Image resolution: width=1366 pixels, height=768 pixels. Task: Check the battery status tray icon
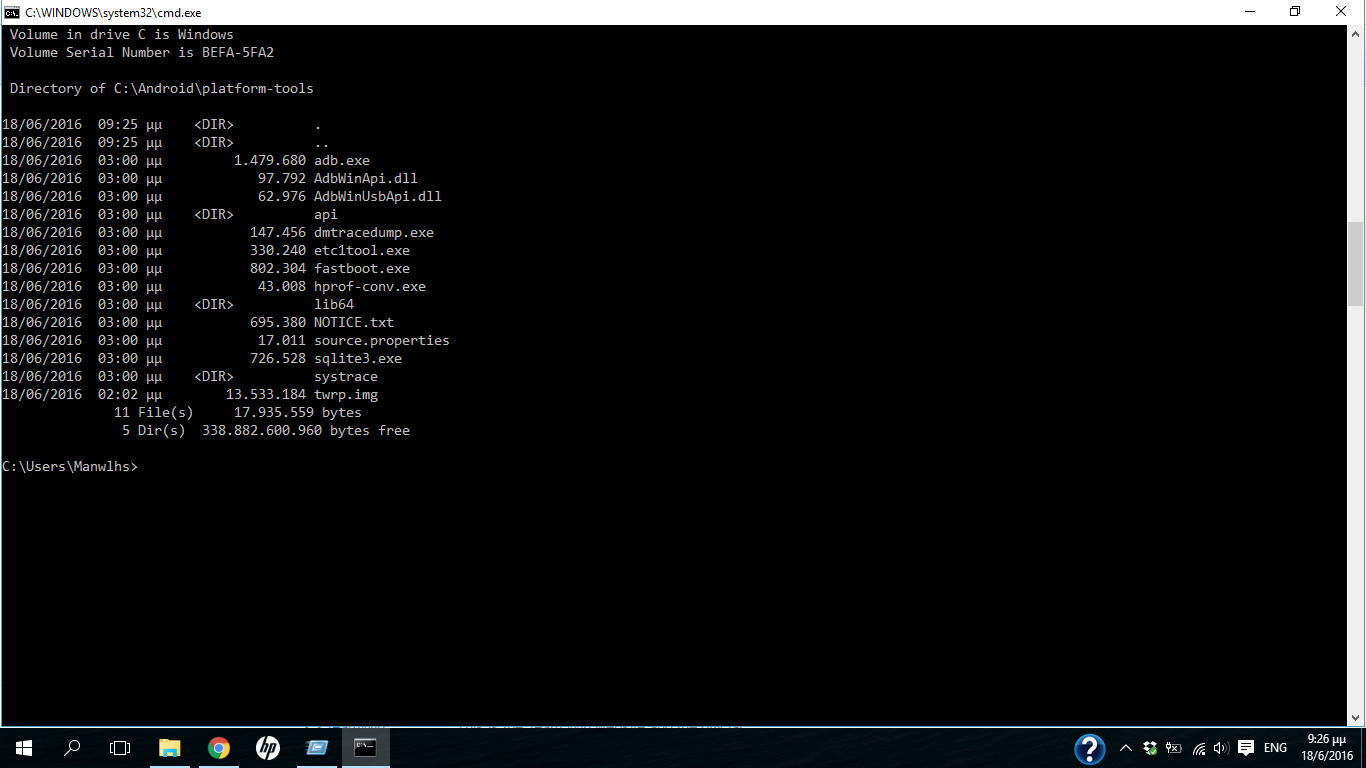coord(1174,748)
